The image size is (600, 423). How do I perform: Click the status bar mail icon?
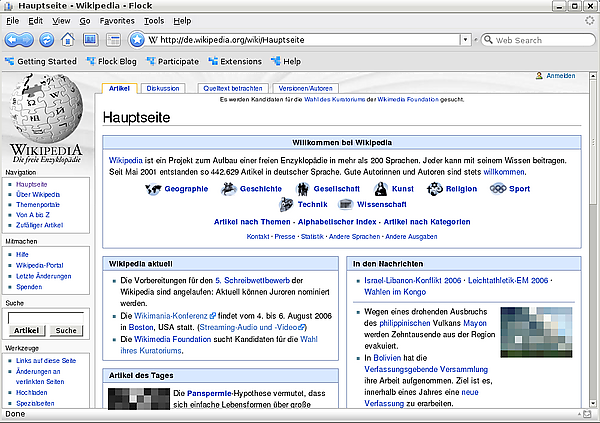click(587, 414)
